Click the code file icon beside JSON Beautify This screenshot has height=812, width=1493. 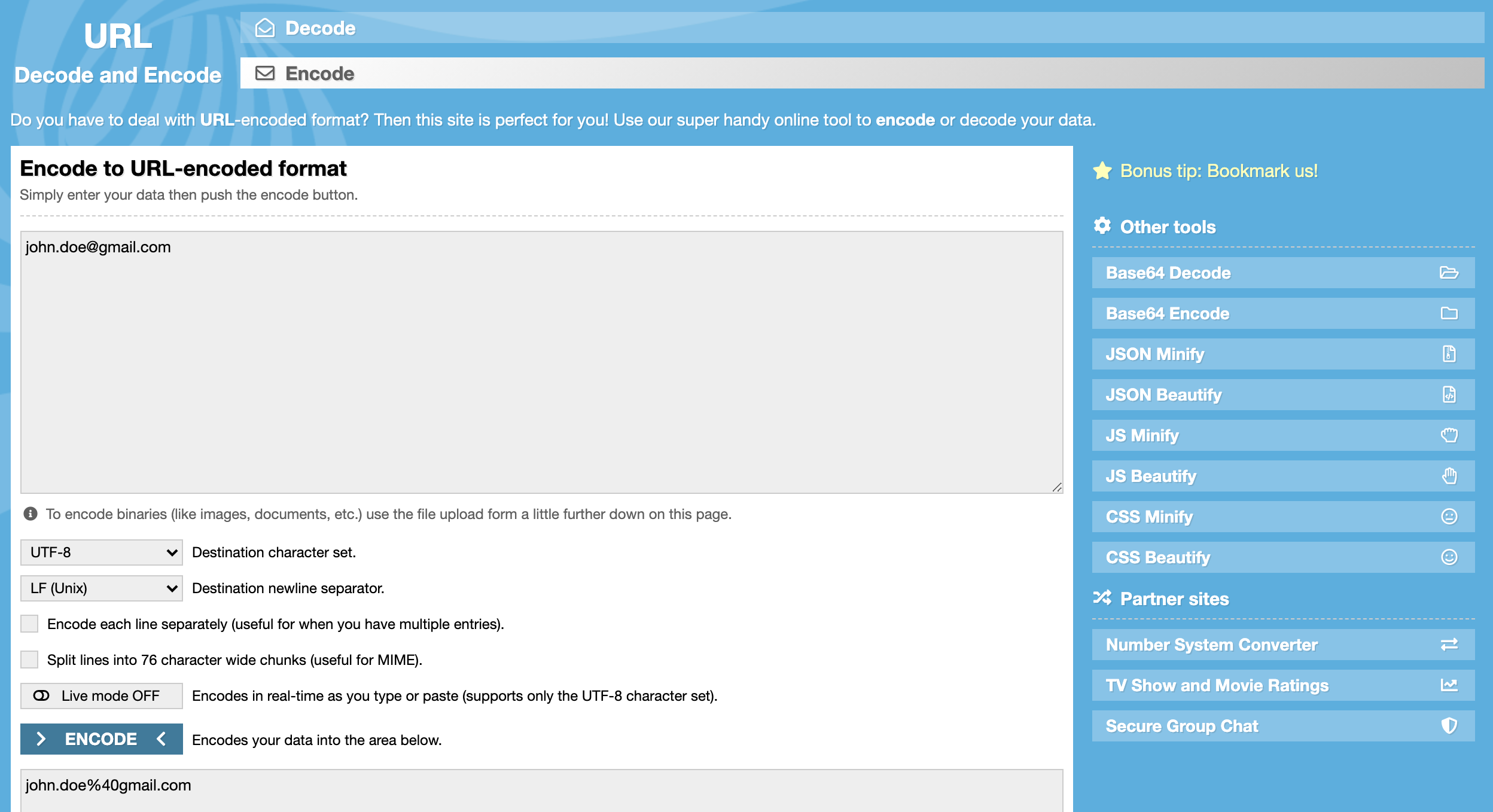coord(1448,395)
